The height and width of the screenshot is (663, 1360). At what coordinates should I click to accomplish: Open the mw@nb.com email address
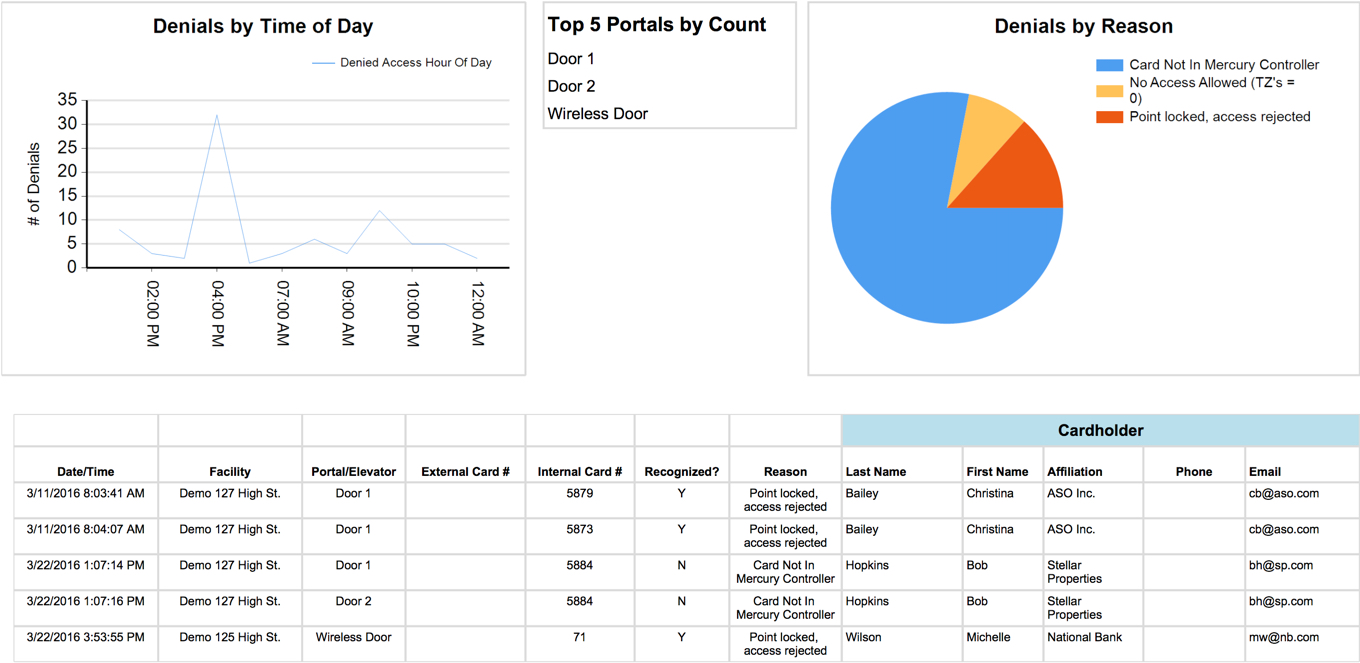[x=1283, y=637]
